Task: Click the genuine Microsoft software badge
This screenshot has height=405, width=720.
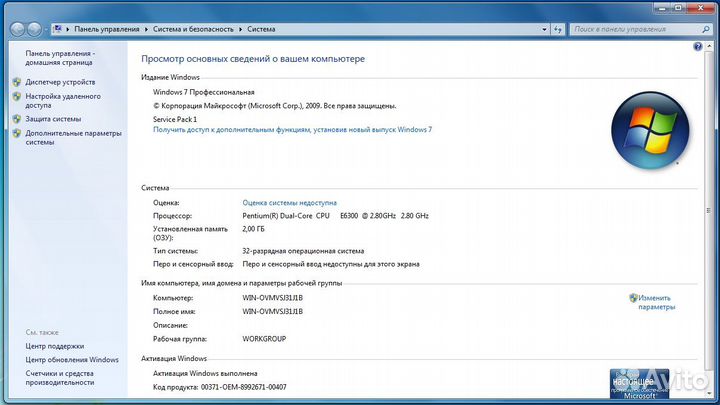Action: tap(639, 383)
